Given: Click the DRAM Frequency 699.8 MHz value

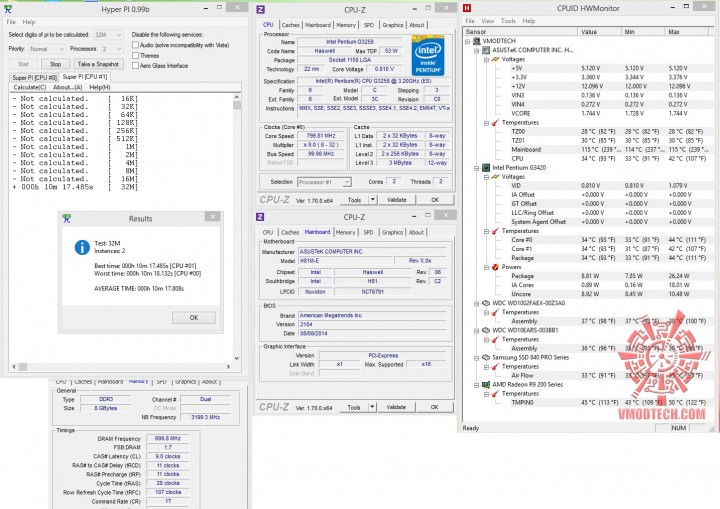Looking at the screenshot, I should [168, 439].
